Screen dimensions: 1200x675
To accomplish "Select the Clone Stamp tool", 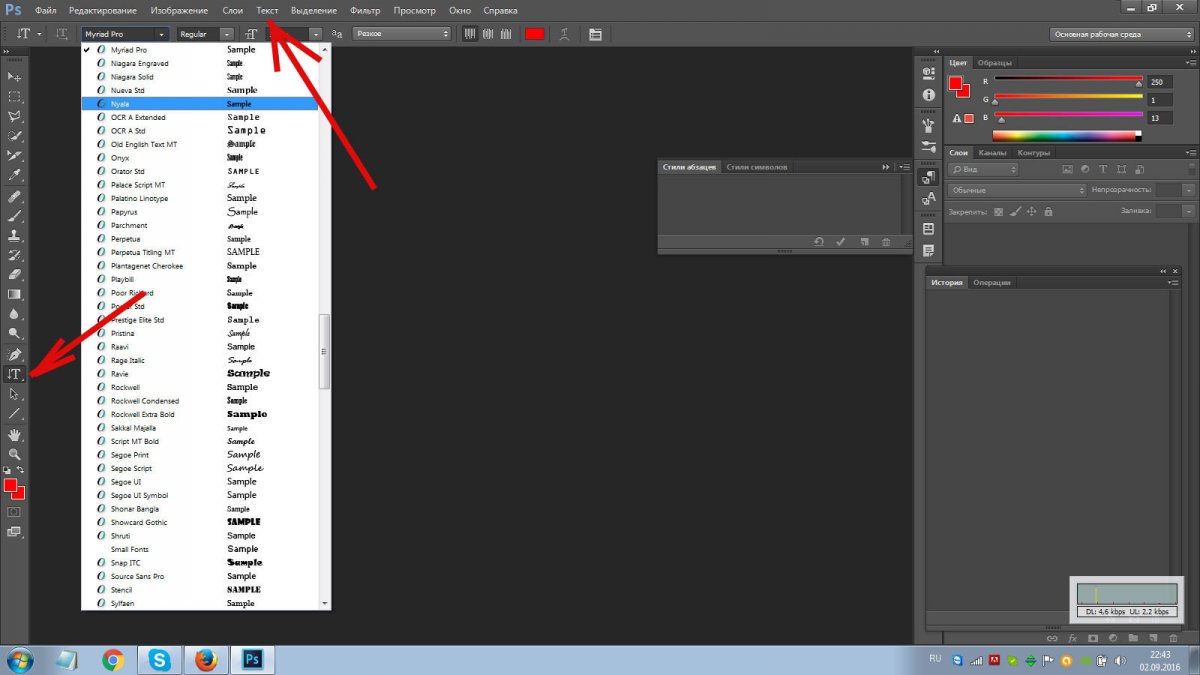I will tap(15, 236).
